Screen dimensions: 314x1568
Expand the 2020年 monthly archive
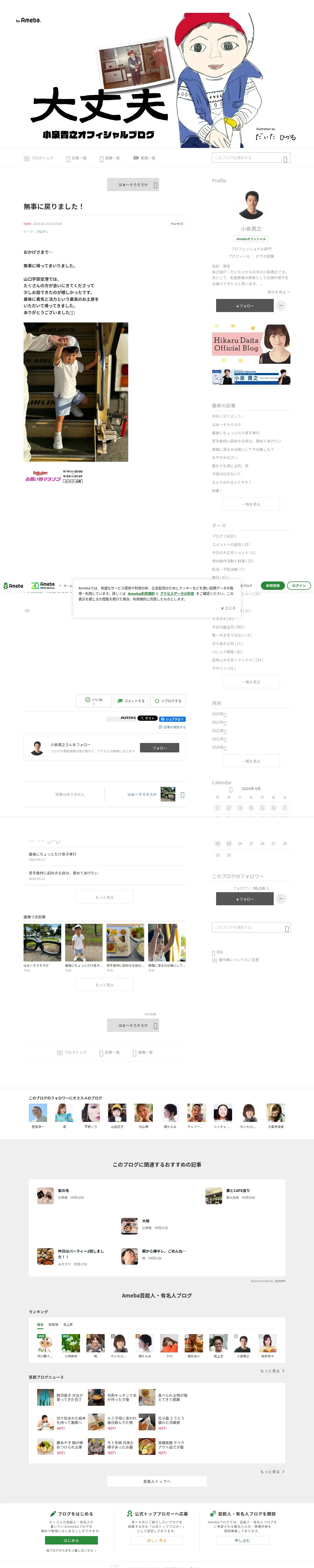(x=219, y=747)
